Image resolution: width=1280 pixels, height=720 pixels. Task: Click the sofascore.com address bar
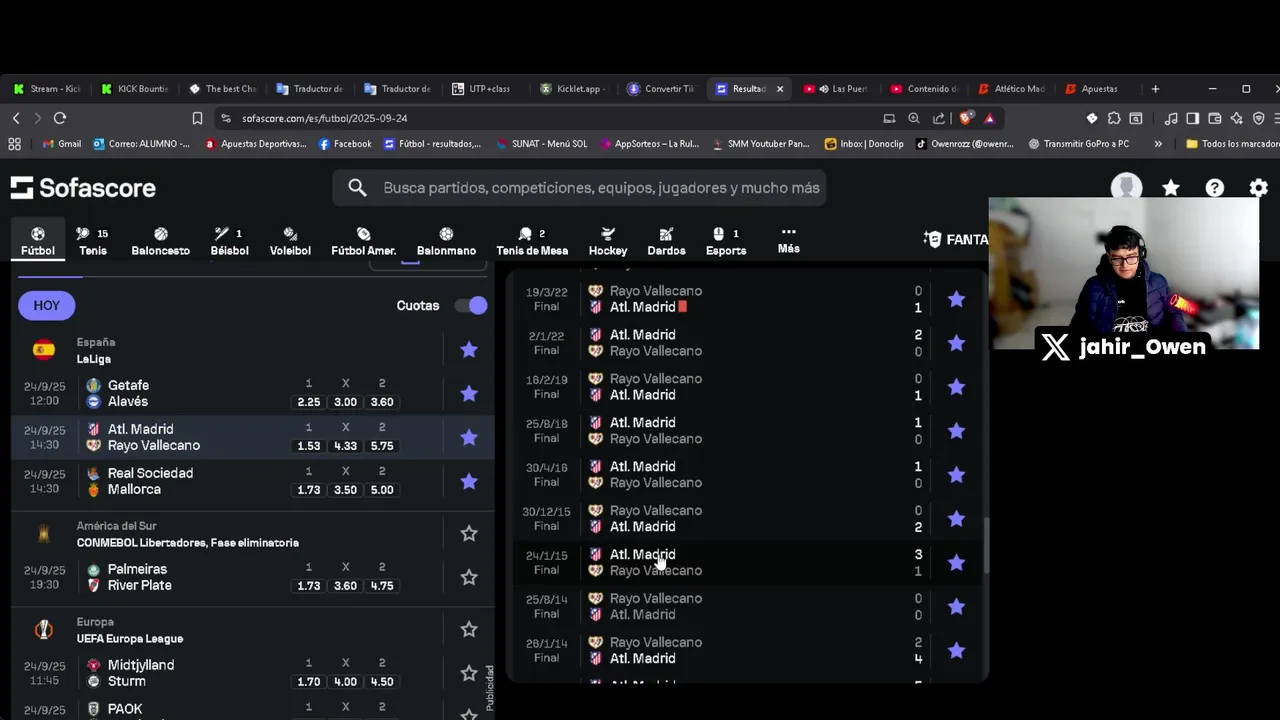(x=550, y=118)
